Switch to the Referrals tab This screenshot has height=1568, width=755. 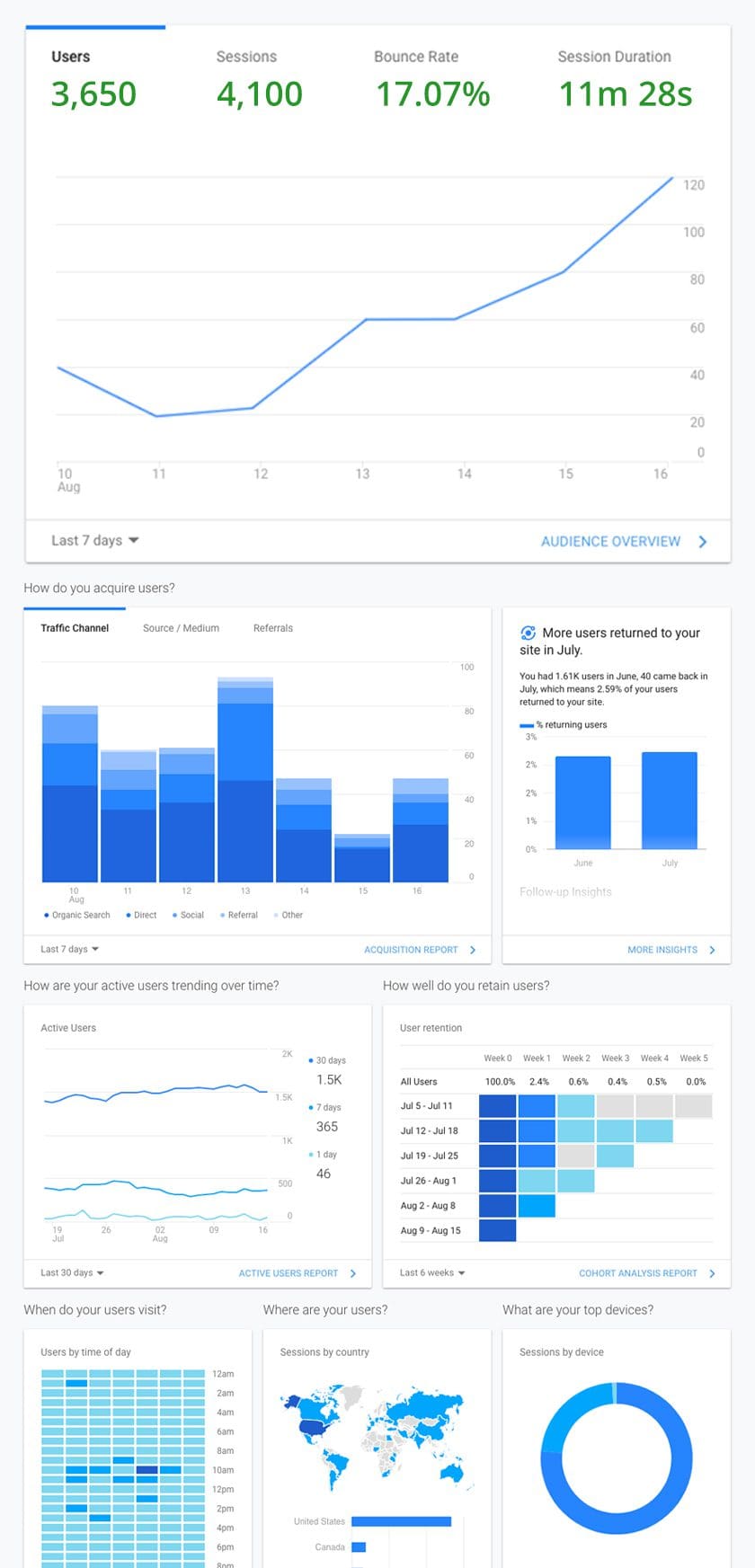click(x=273, y=628)
